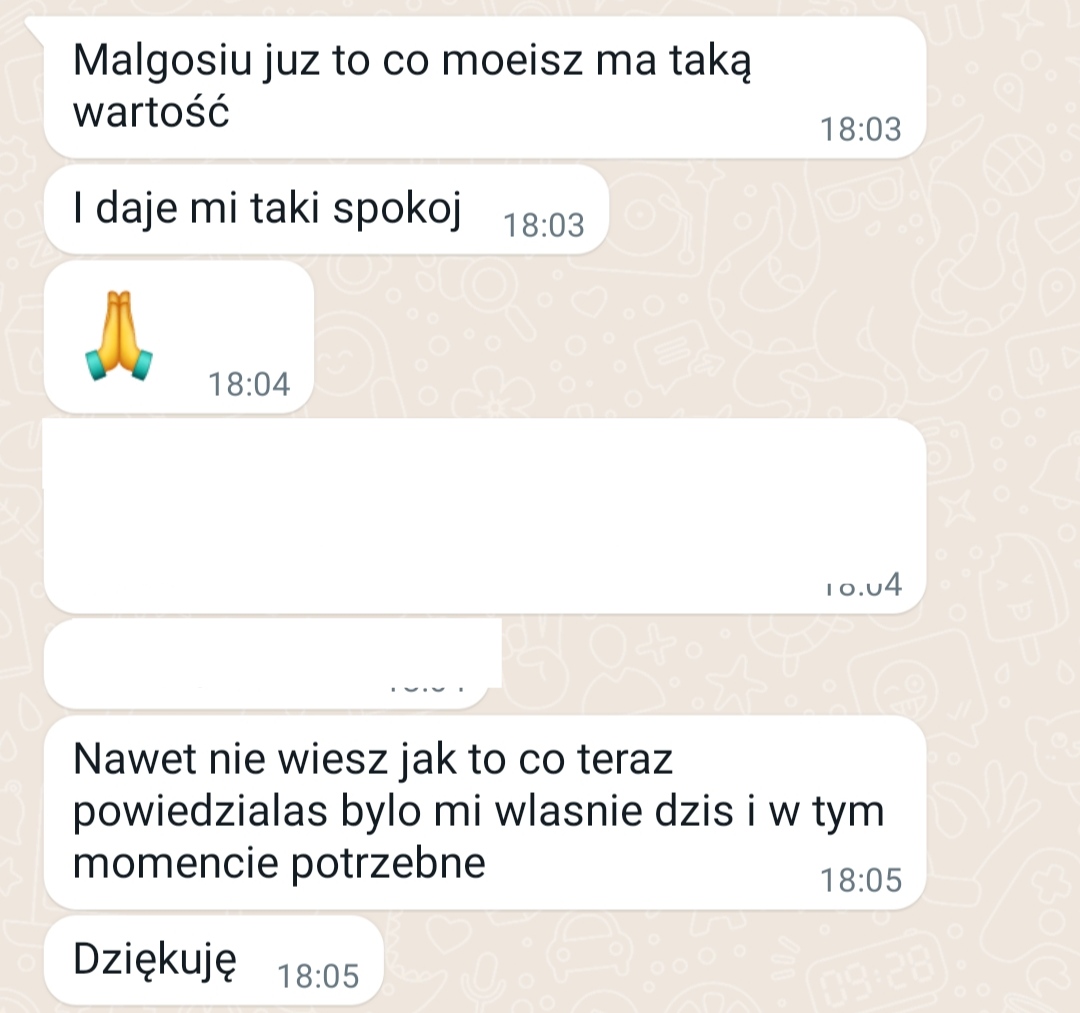This screenshot has width=1080, height=1013.
Task: Tap the small blank redacted message bubble
Action: (272, 663)
